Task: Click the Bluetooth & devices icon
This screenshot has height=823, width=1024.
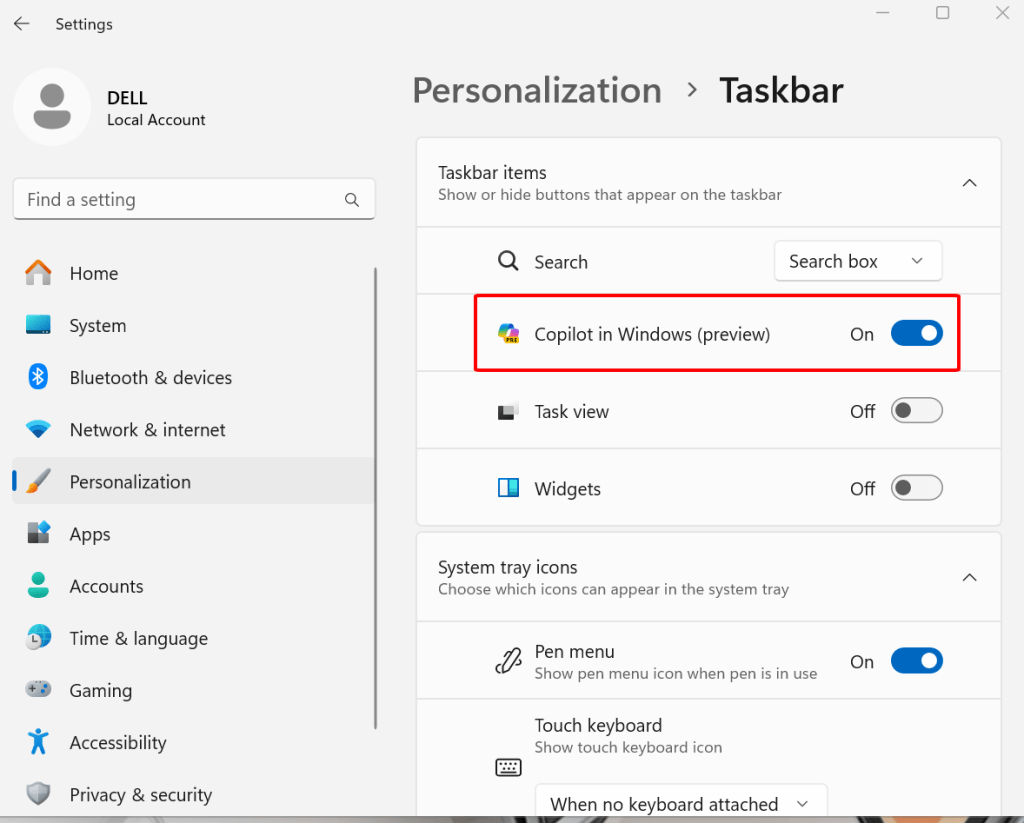Action: click(37, 377)
